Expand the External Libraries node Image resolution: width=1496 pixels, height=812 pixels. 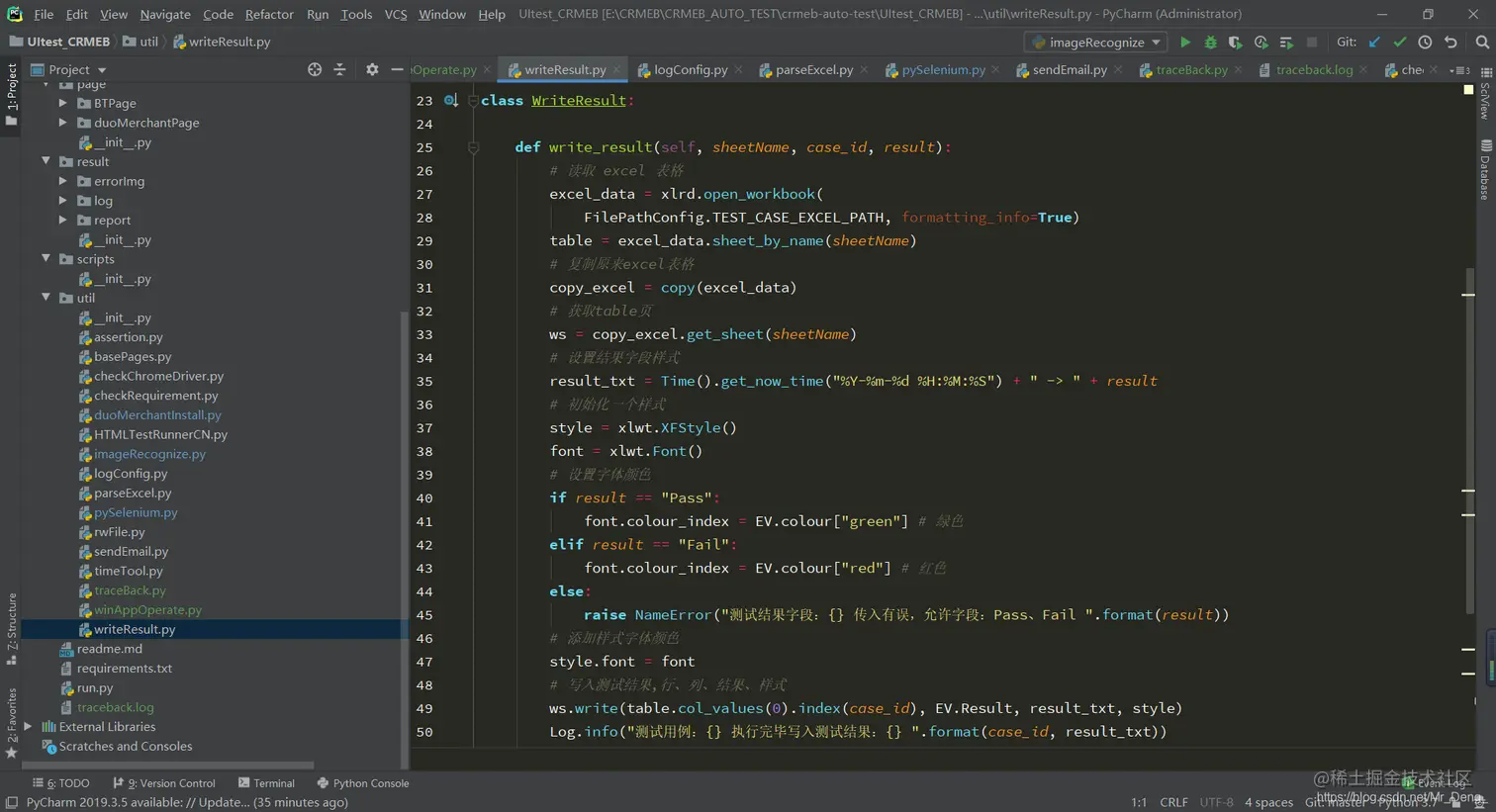(x=29, y=727)
